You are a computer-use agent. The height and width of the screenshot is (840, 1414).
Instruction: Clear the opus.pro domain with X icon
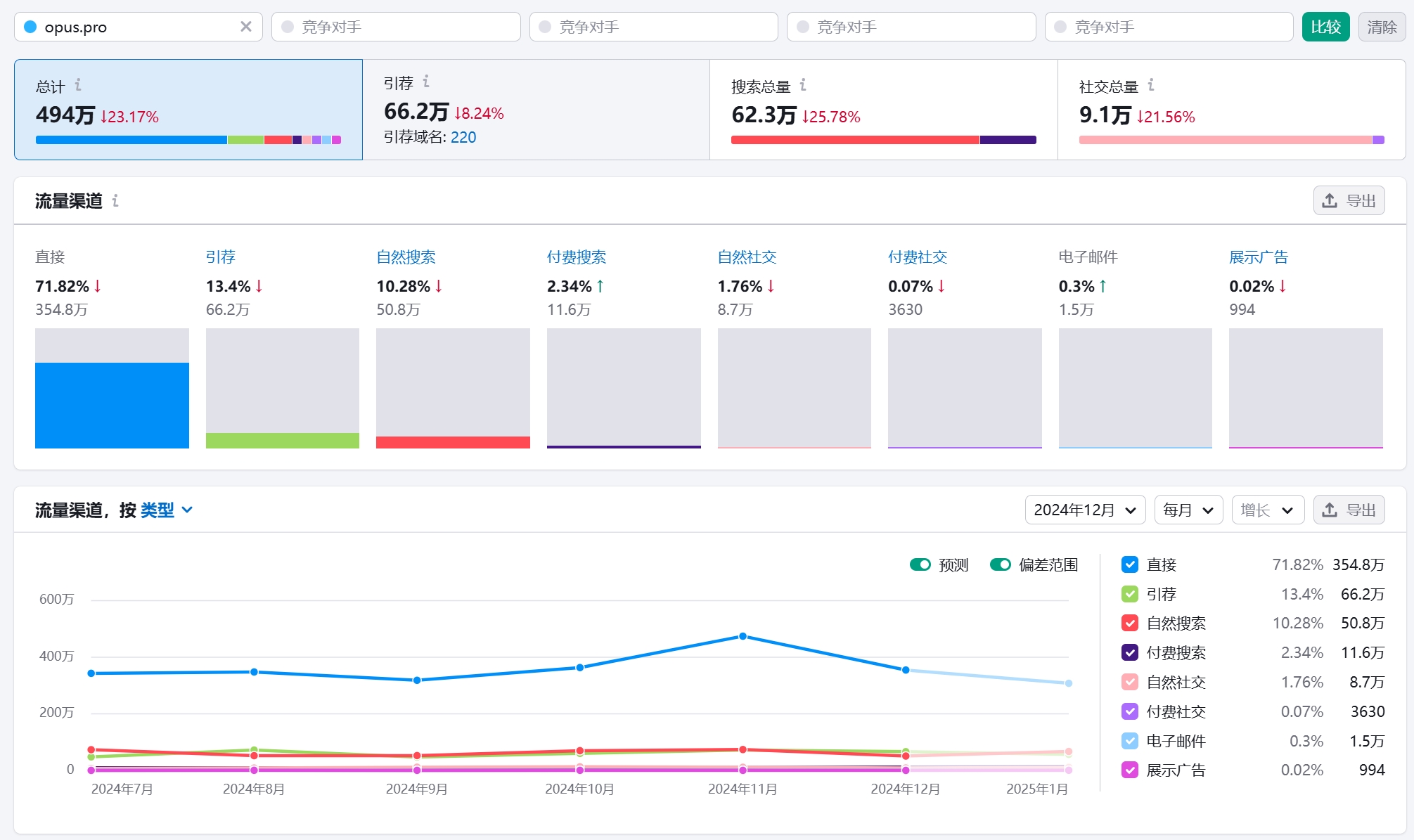click(x=245, y=27)
